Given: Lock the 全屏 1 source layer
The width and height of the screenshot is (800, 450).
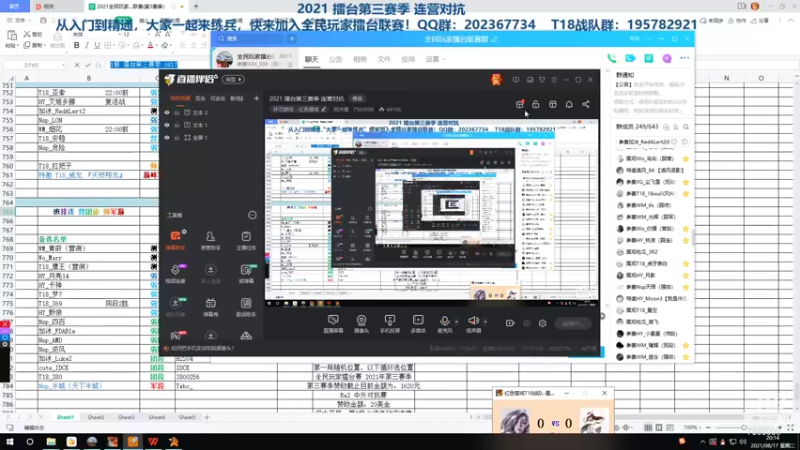Looking at the screenshot, I should tap(177, 138).
